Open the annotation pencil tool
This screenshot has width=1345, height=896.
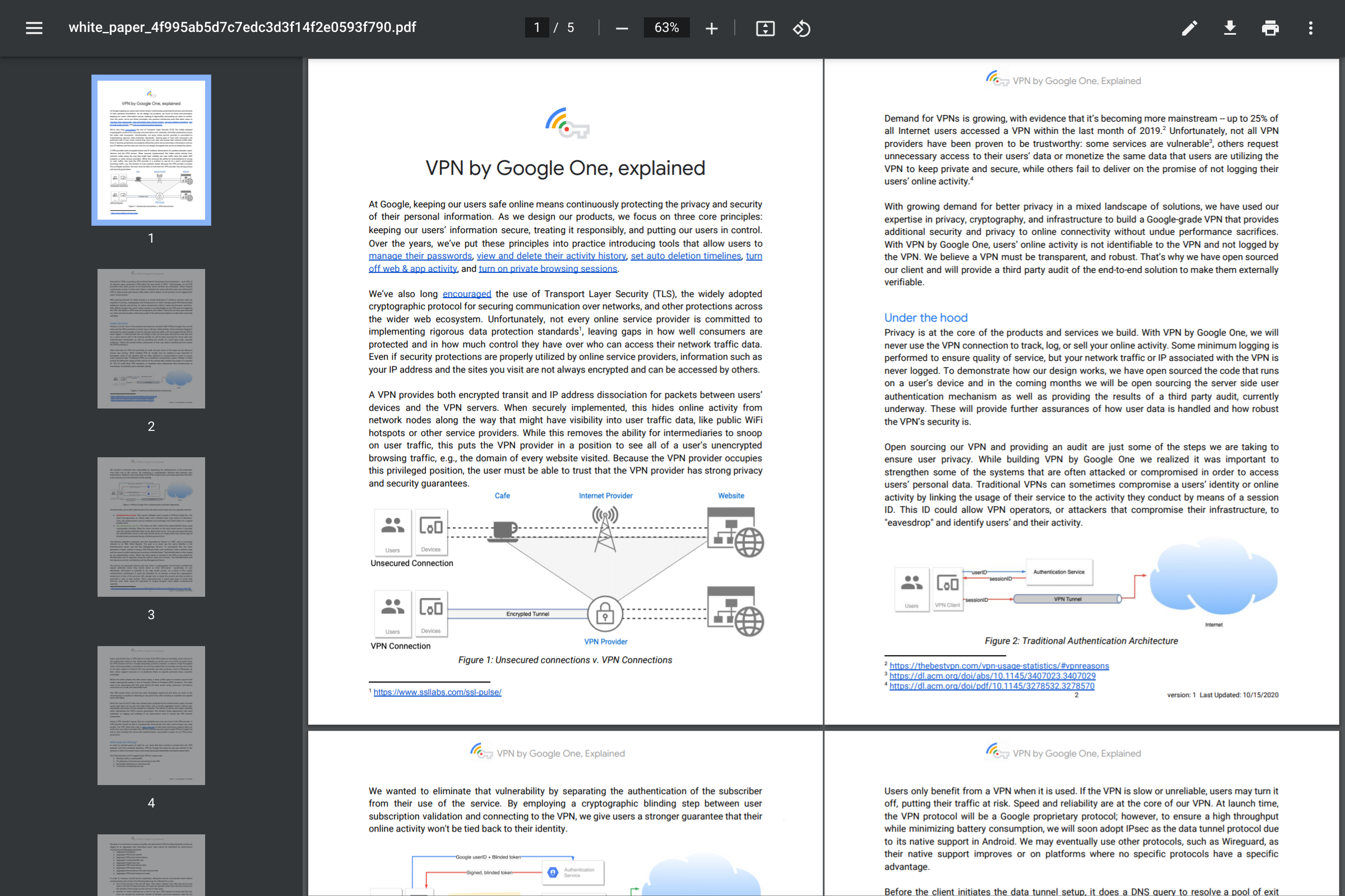click(x=1189, y=28)
